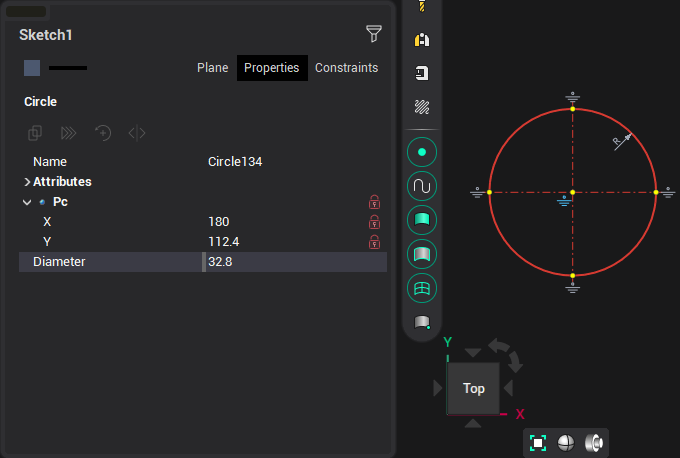The image size is (680, 458).
Task: Select the spline curve tool
Action: tap(422, 186)
